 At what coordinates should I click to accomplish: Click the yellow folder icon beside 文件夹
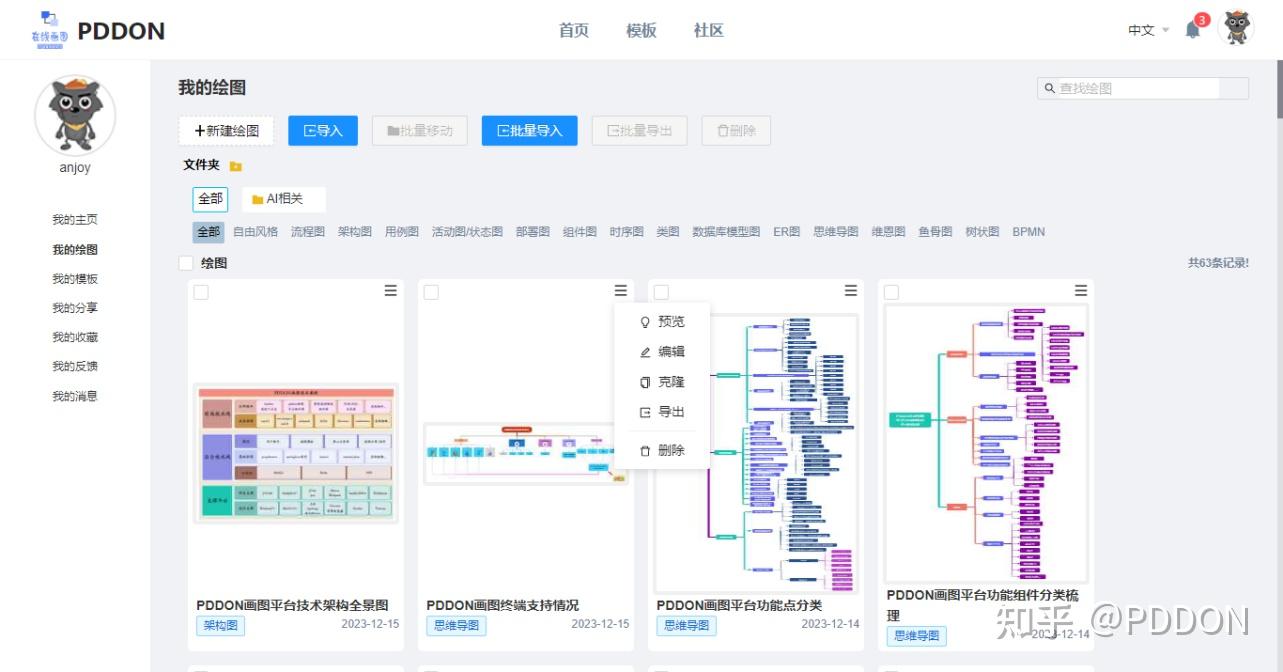pos(234,164)
